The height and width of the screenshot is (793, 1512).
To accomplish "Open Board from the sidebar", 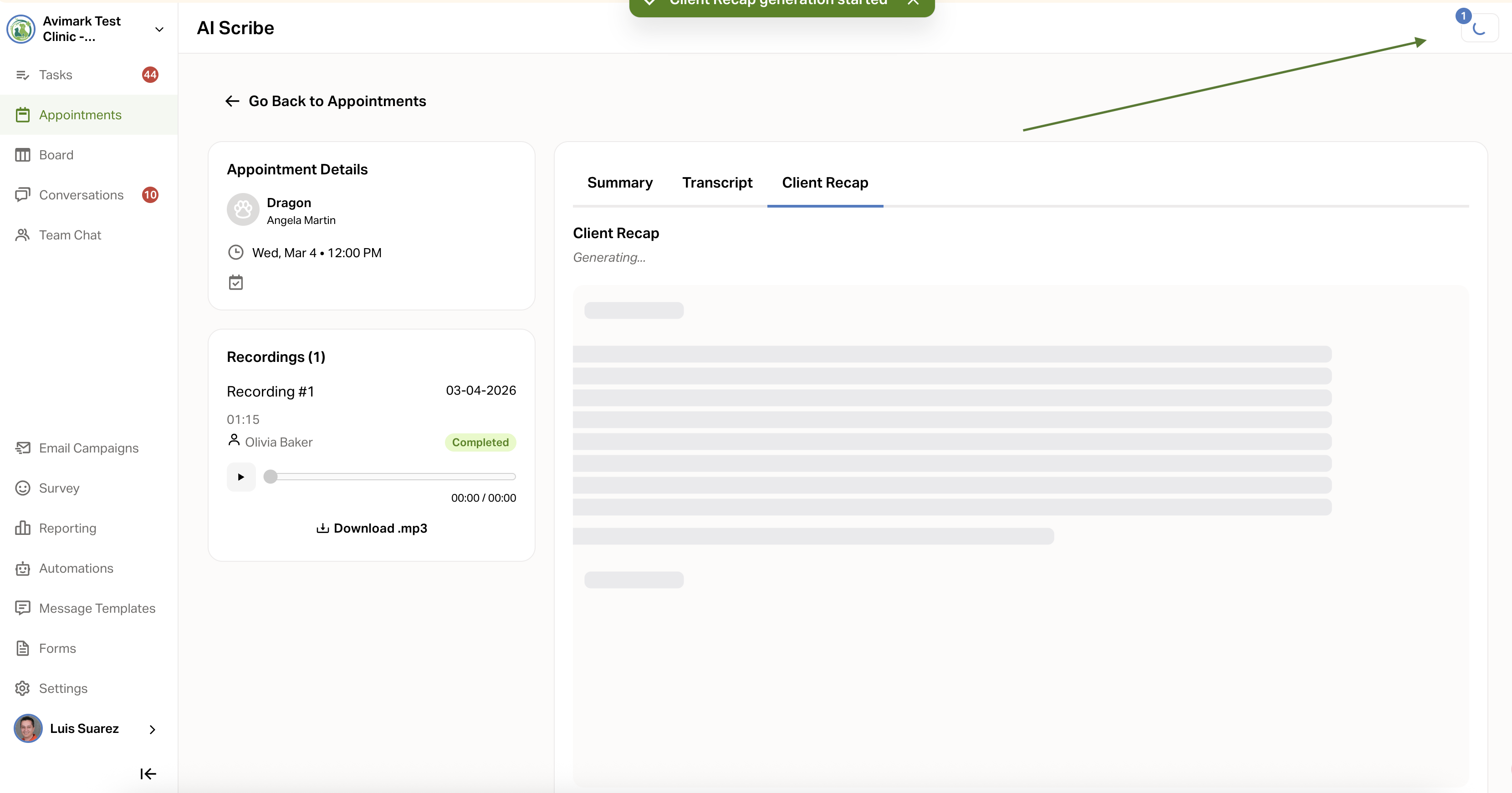I will pos(56,155).
